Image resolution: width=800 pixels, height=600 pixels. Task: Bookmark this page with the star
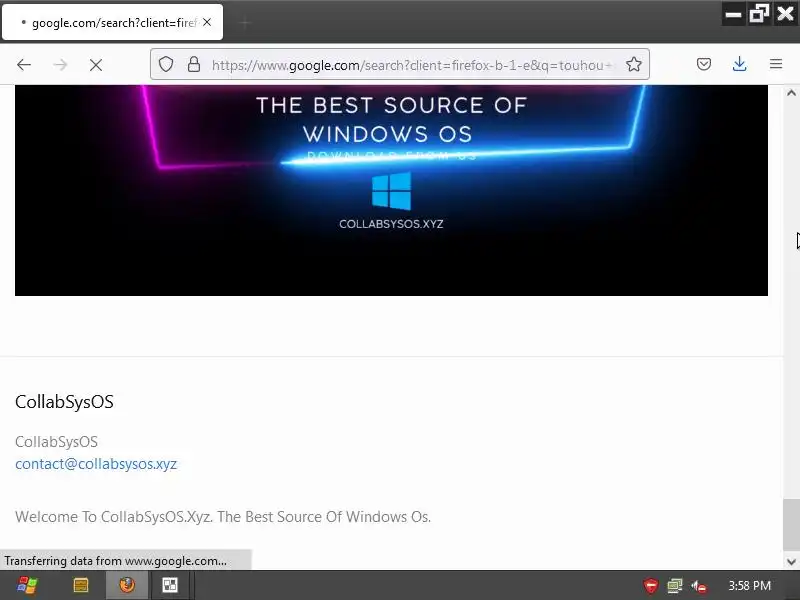point(634,64)
